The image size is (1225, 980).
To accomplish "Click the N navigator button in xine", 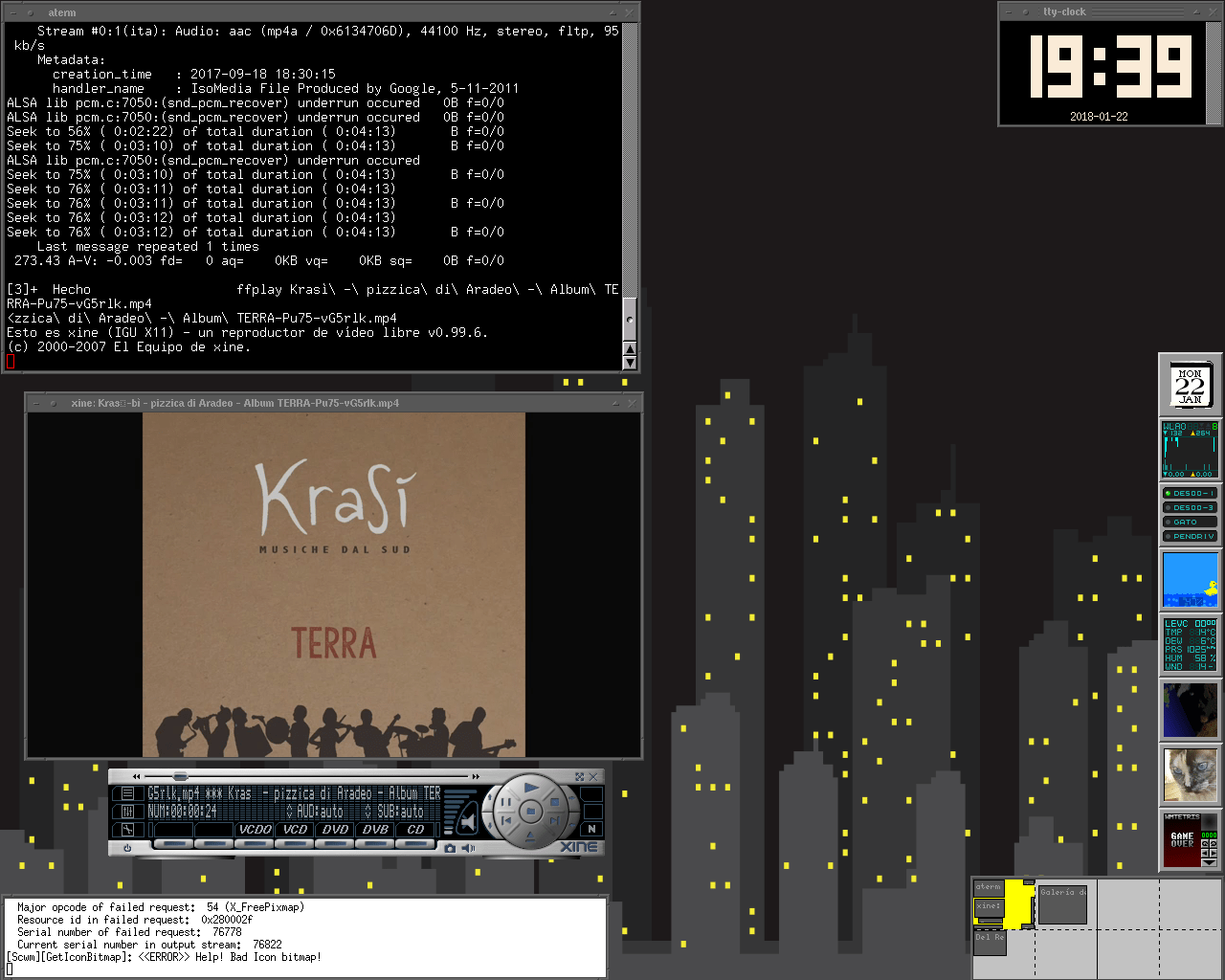I will tap(591, 829).
